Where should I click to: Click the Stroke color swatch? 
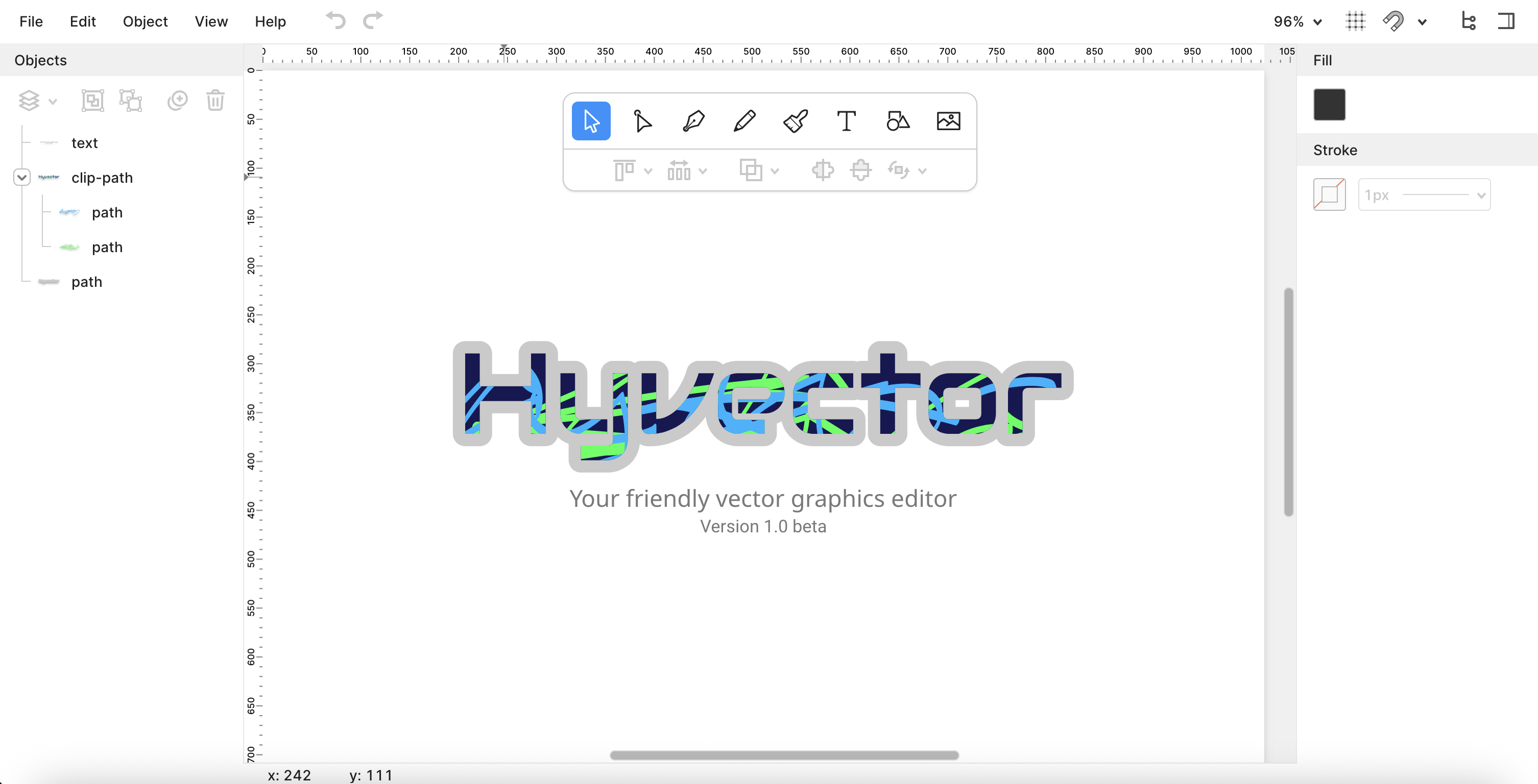coord(1329,194)
